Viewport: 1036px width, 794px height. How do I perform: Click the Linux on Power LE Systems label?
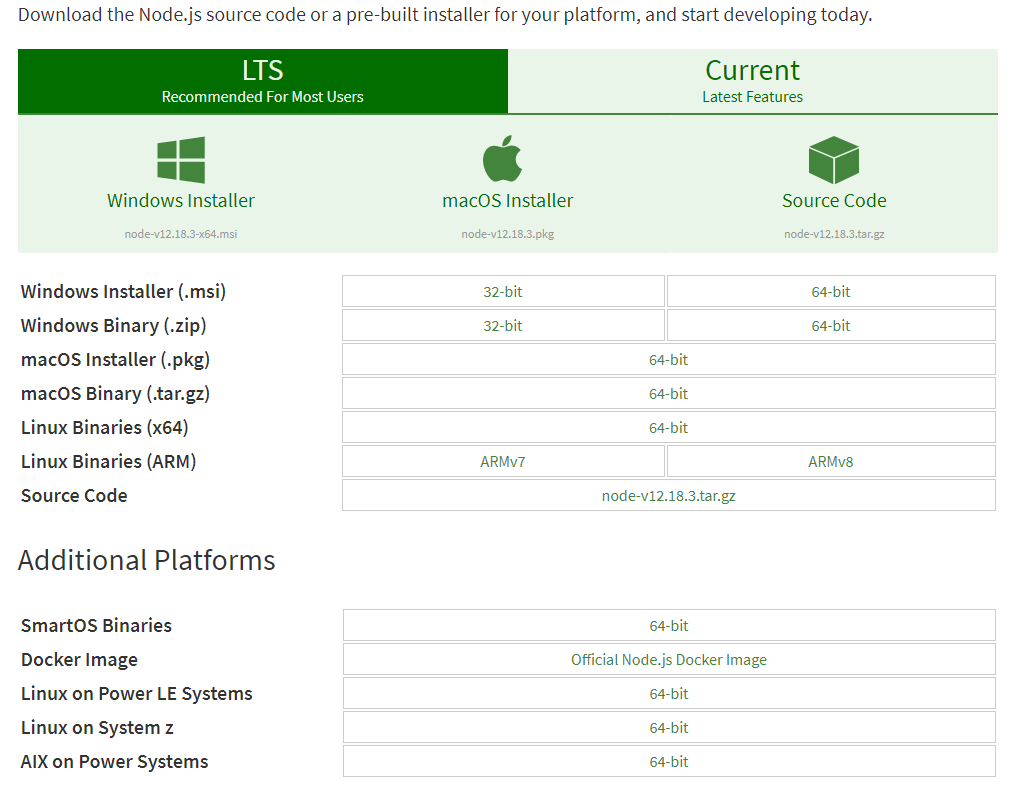coord(137,694)
